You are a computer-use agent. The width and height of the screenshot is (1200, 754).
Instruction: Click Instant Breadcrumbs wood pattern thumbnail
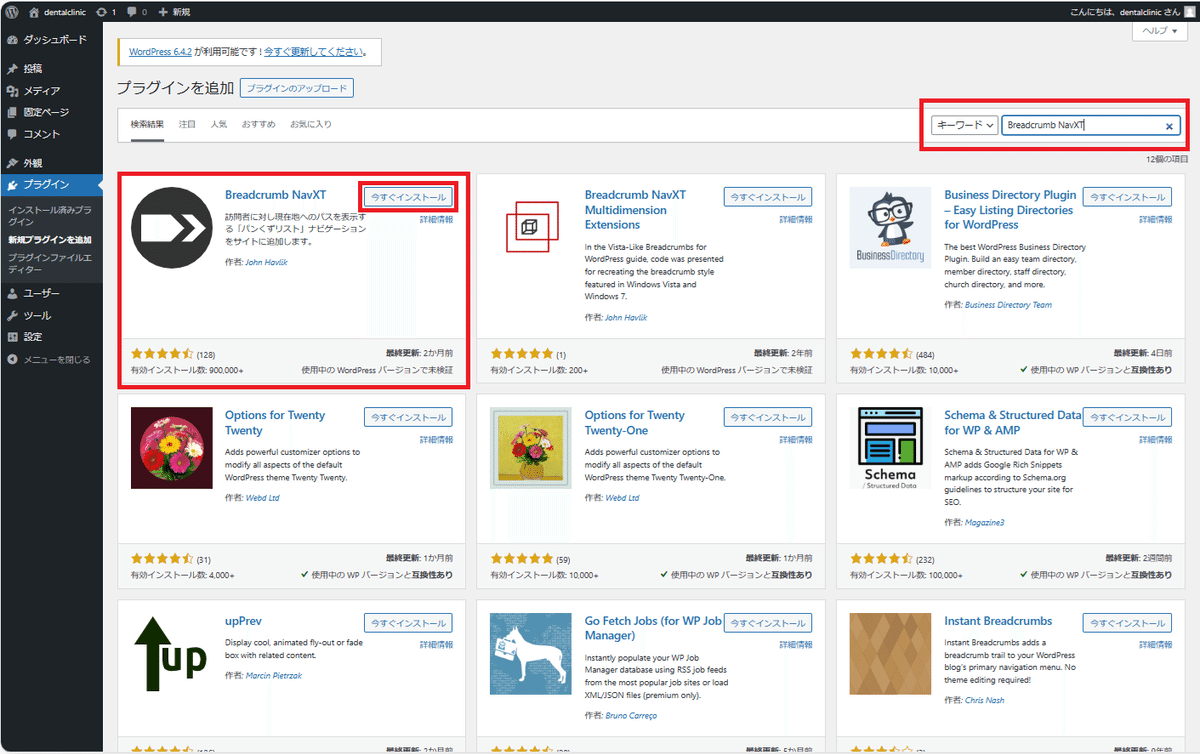(x=891, y=654)
